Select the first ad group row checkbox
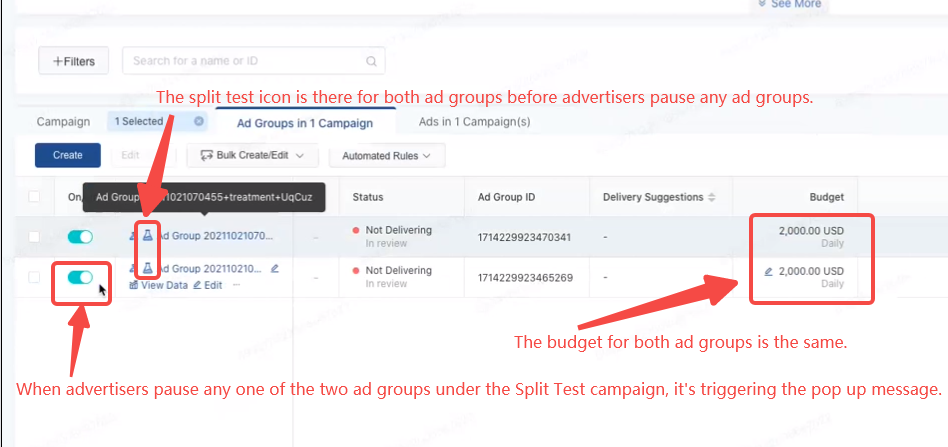 click(x=35, y=237)
